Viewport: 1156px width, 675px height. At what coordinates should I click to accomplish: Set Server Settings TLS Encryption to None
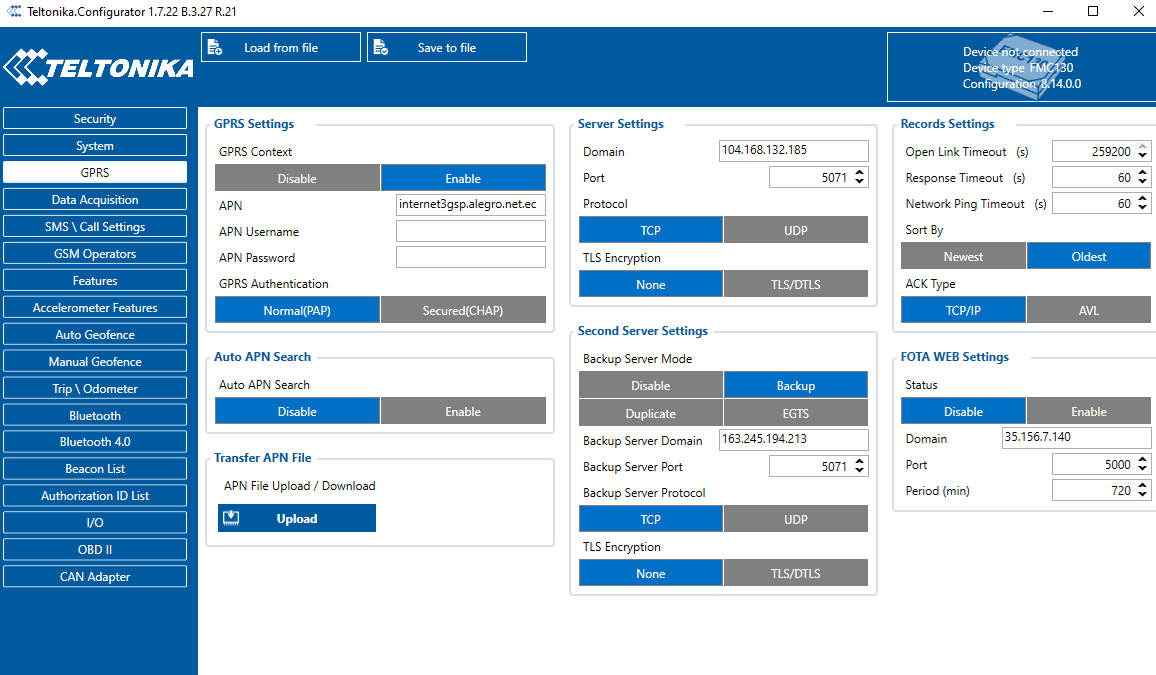(x=650, y=284)
